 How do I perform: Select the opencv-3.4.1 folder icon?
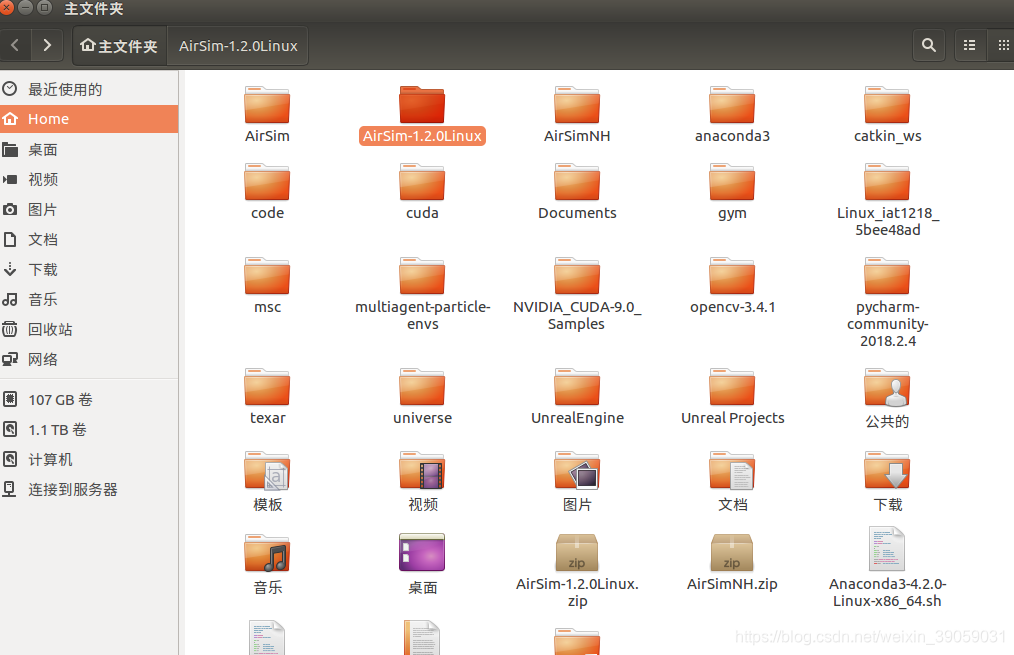732,276
